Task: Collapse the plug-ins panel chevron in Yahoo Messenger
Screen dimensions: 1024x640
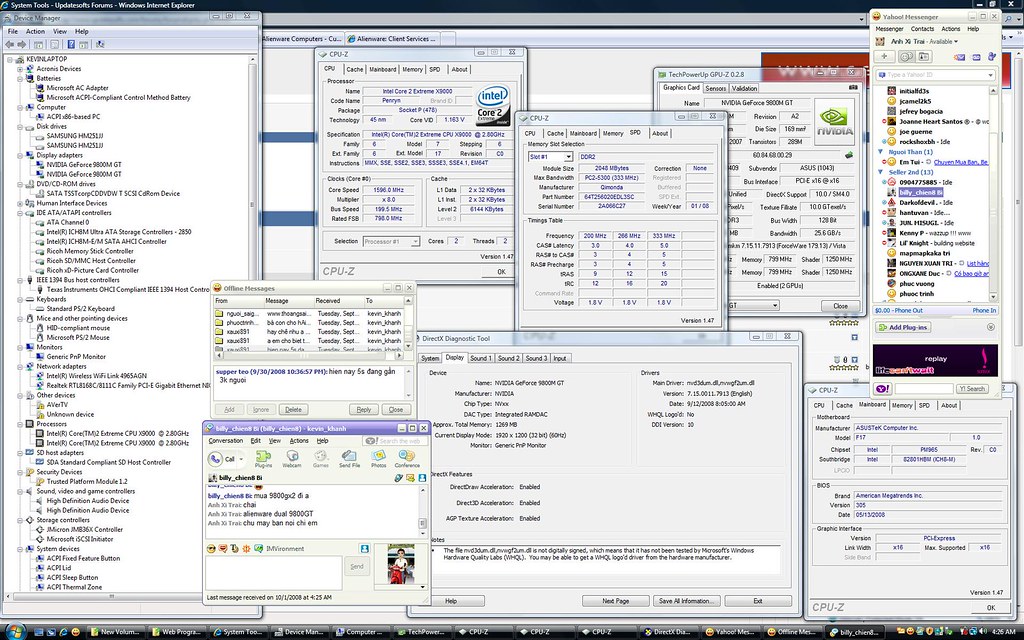Action: click(991, 327)
